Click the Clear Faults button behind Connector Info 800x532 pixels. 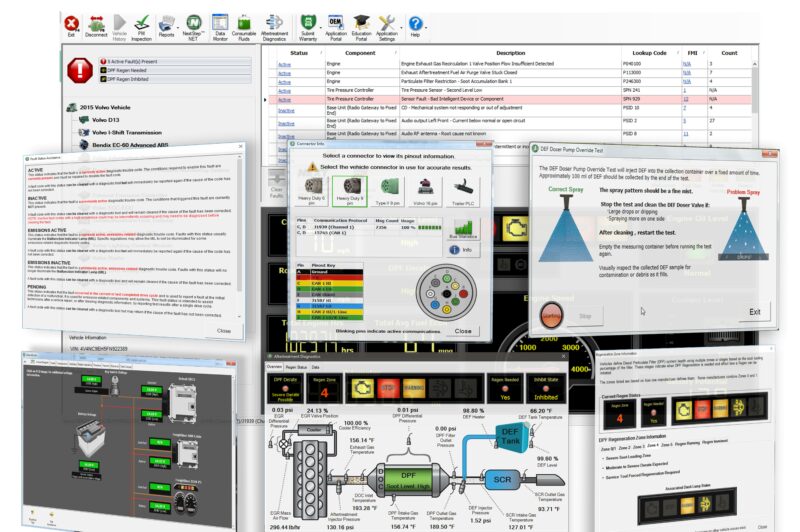[277, 184]
